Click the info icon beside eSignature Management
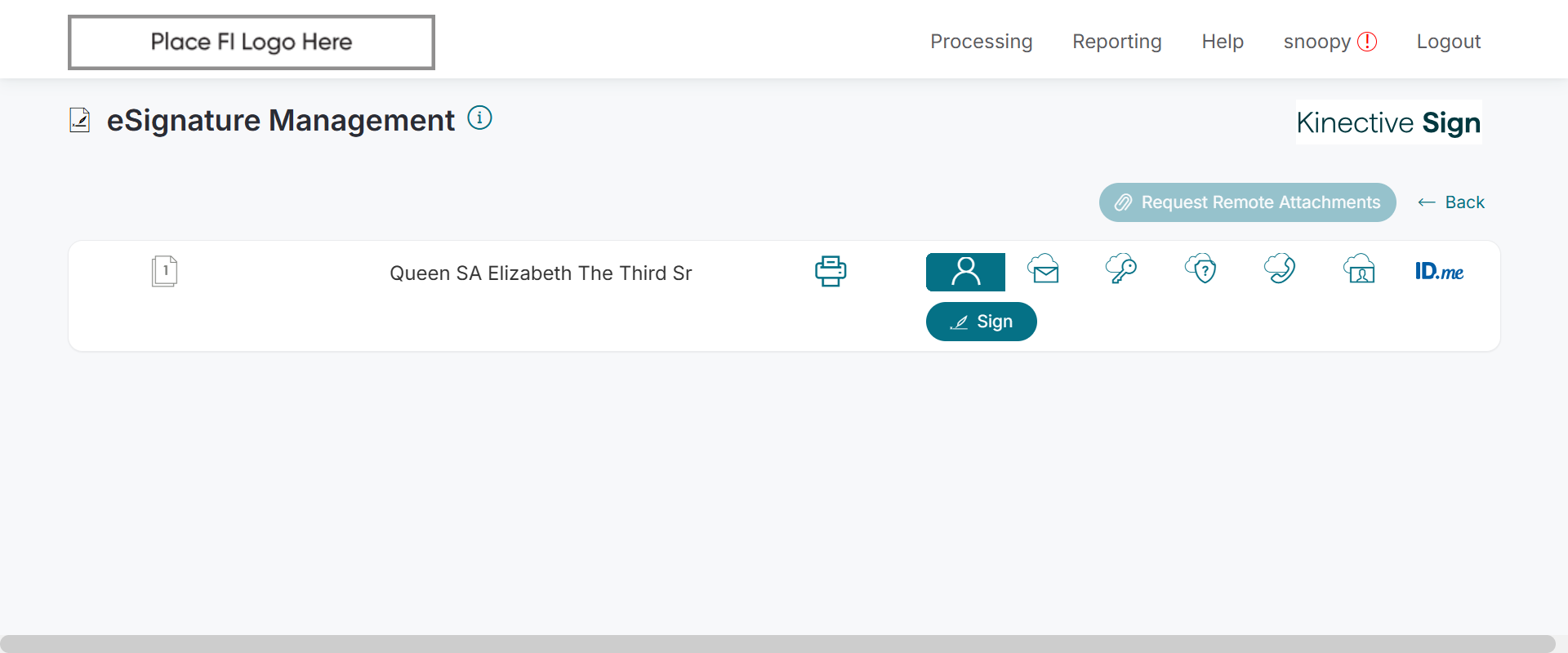This screenshot has width=1568, height=653. click(479, 118)
